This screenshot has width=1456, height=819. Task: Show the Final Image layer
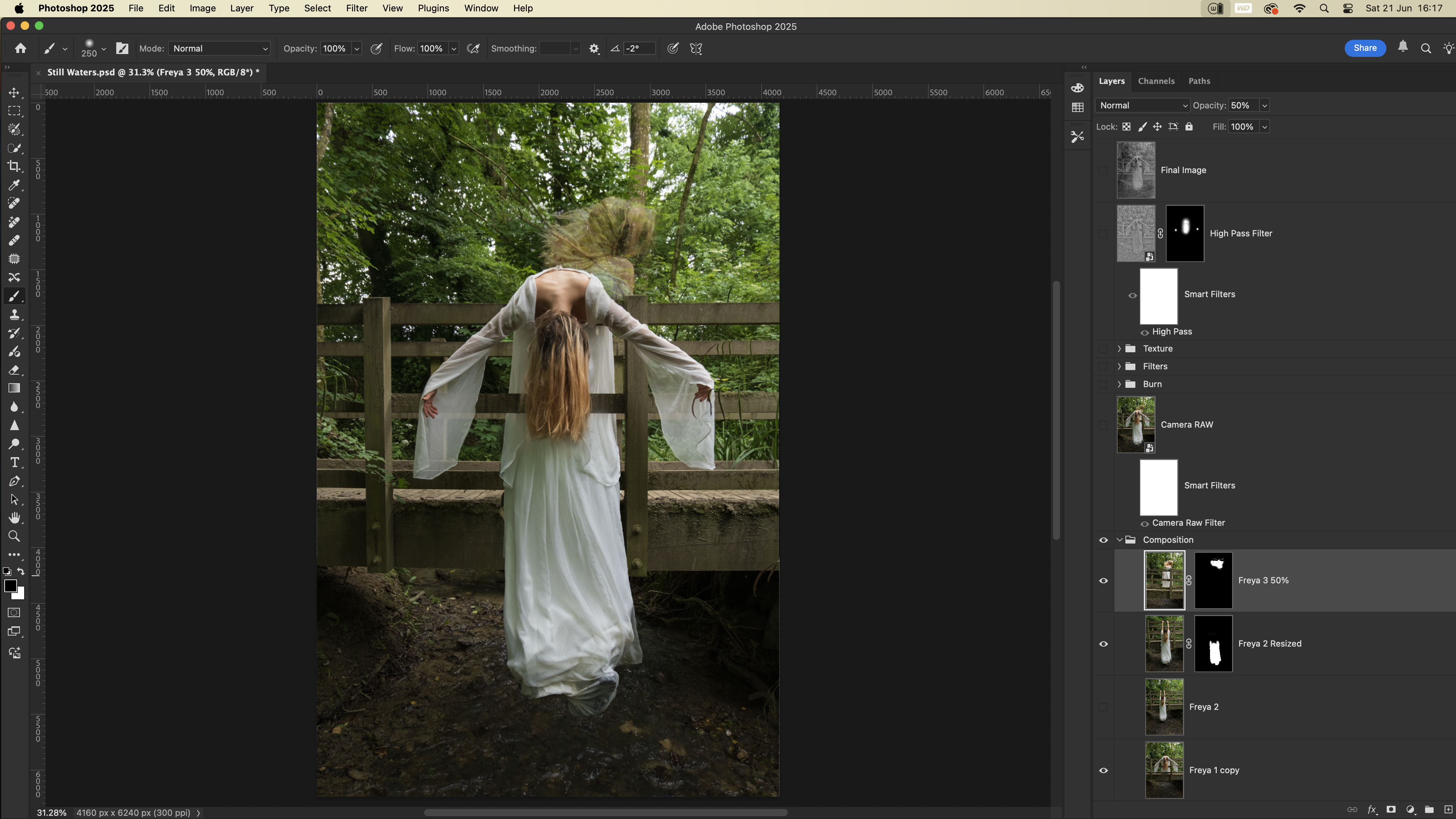[x=1103, y=170]
